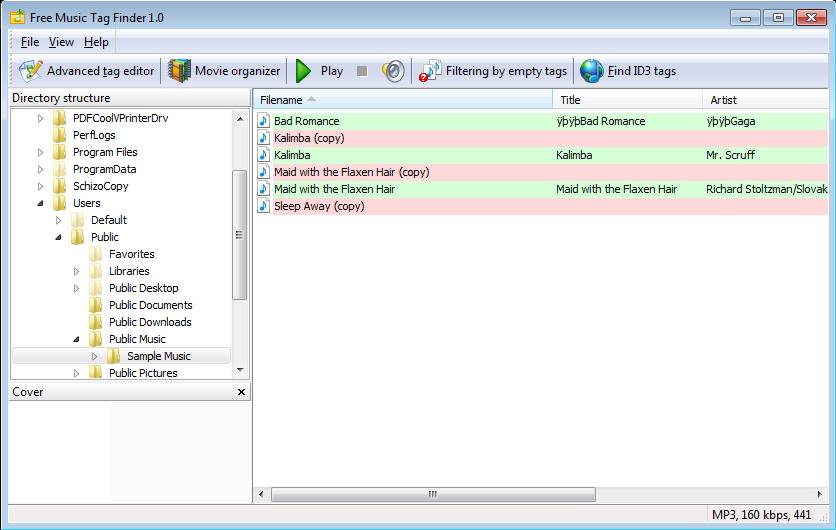
Task: Collapse the Users folder tree node
Action: pos(41,203)
